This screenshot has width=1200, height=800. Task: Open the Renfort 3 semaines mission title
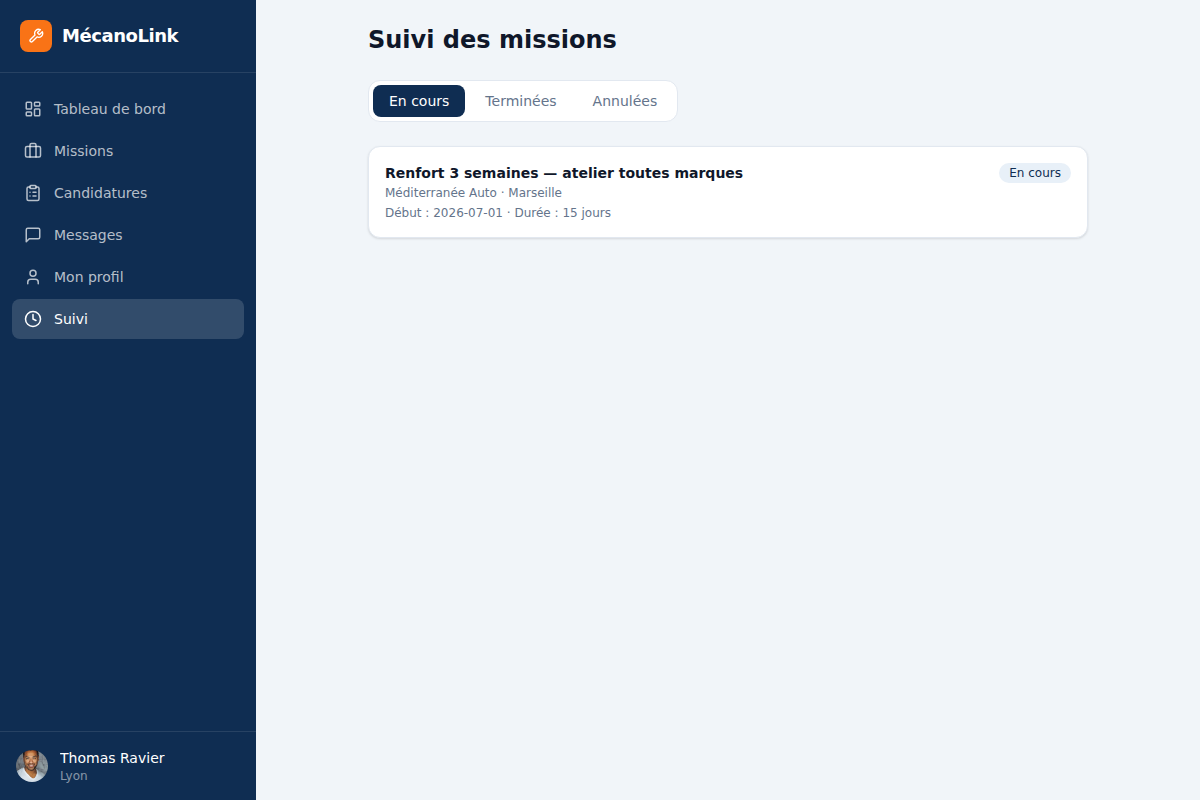pyautogui.click(x=564, y=173)
